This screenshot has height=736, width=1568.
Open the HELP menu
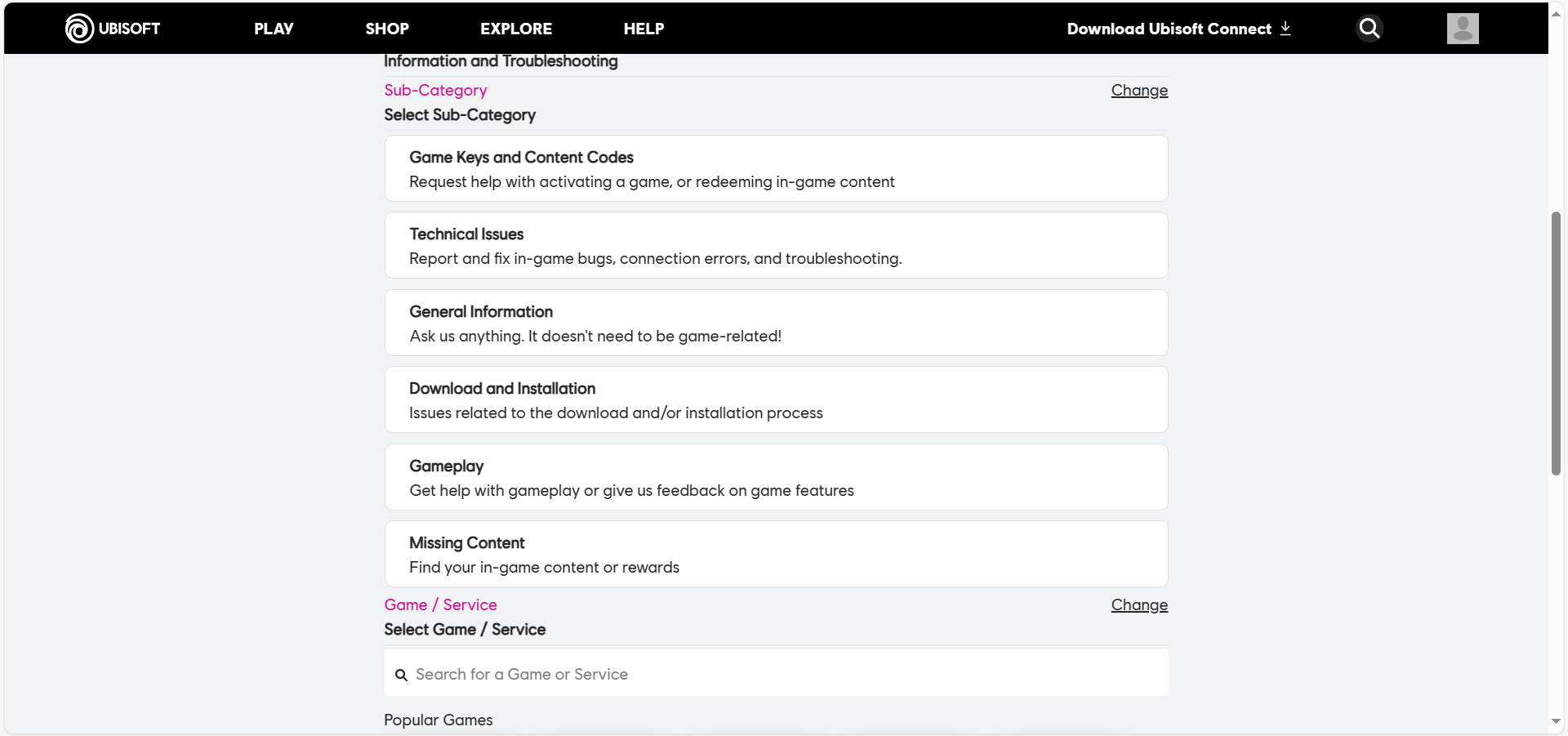[x=644, y=29]
